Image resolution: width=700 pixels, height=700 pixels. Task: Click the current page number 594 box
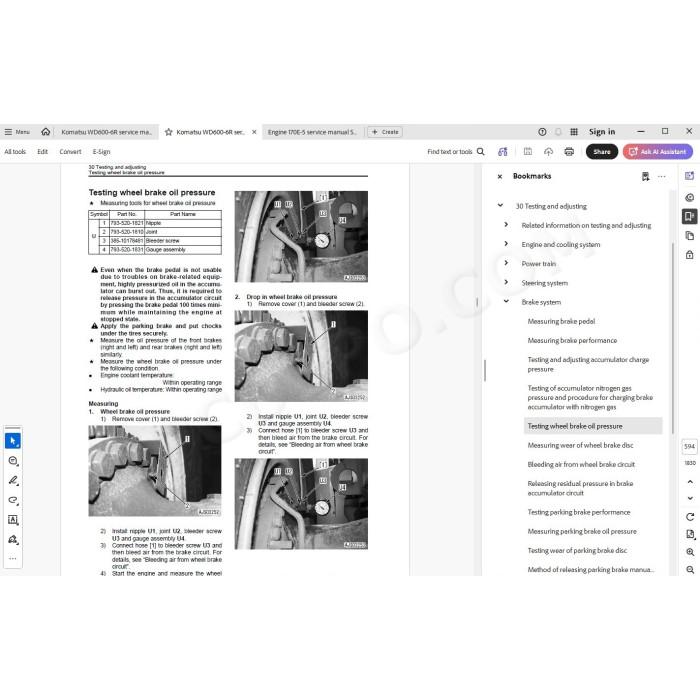click(x=690, y=446)
